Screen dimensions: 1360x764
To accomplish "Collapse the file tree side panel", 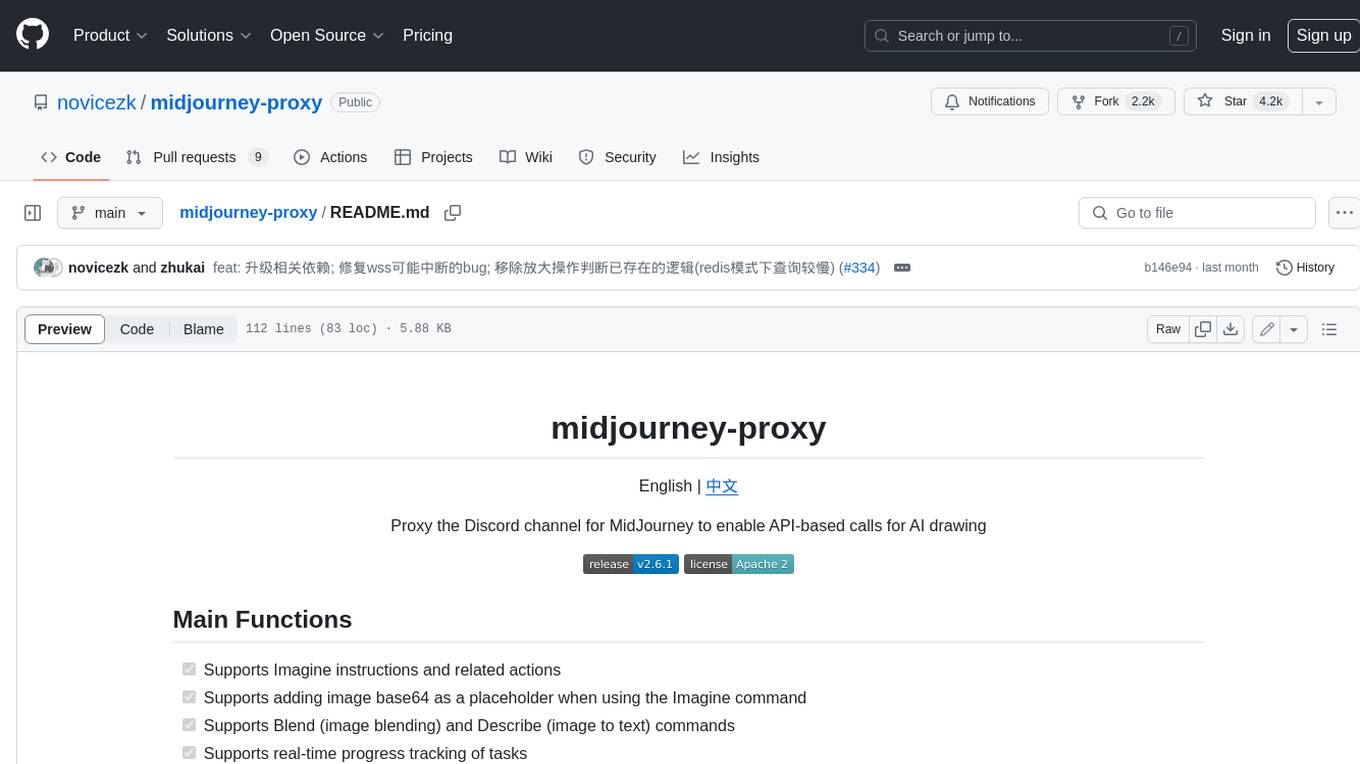I will click(x=32, y=213).
